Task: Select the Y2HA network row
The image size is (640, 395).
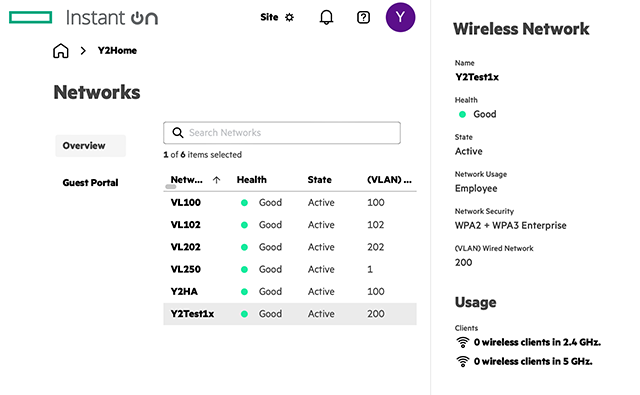Action: pos(290,291)
